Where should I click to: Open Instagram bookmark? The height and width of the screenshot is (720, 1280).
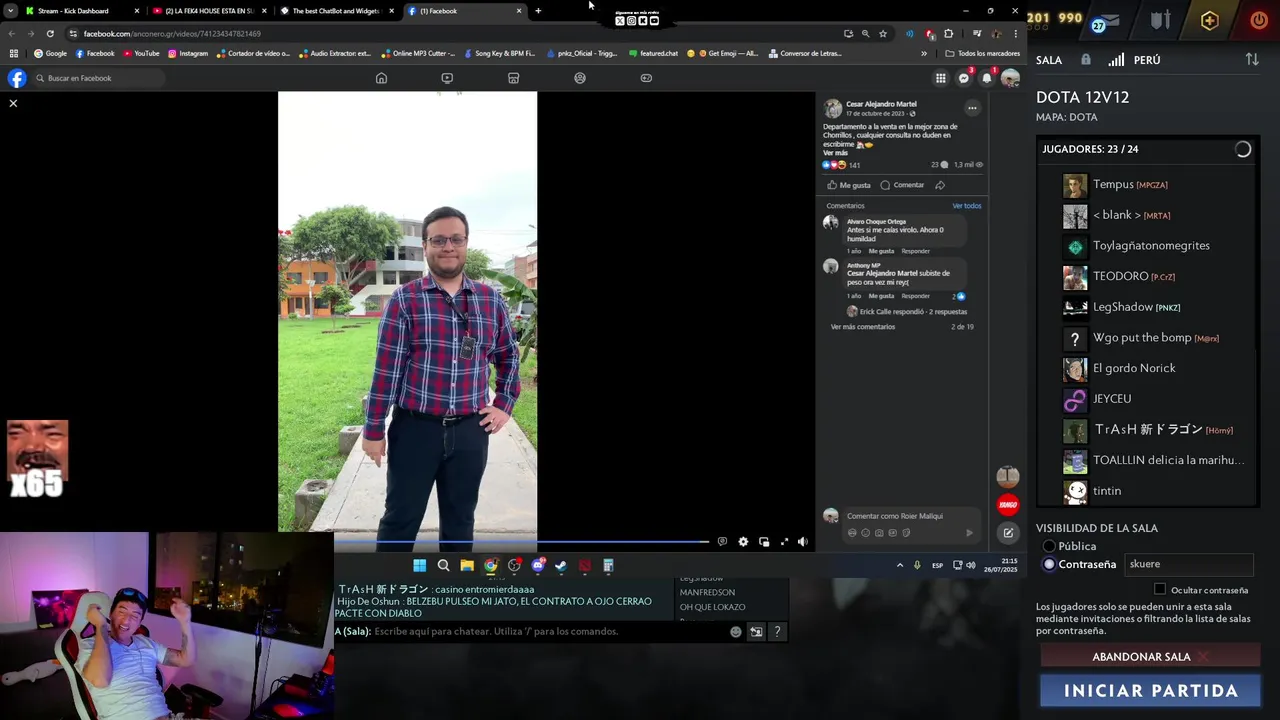pos(188,53)
